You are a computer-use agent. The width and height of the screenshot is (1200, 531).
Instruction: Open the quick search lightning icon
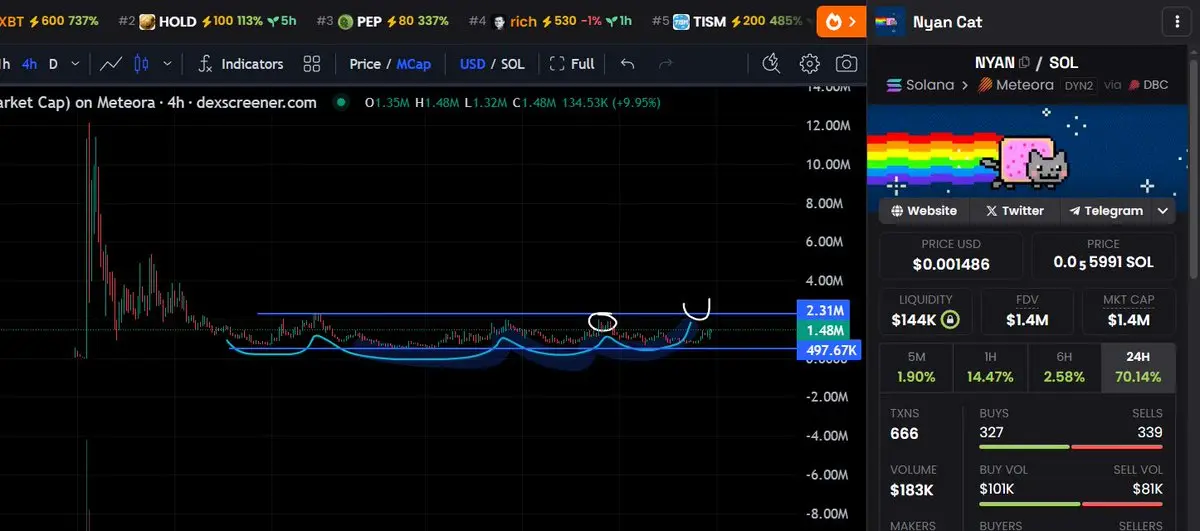tap(771, 64)
